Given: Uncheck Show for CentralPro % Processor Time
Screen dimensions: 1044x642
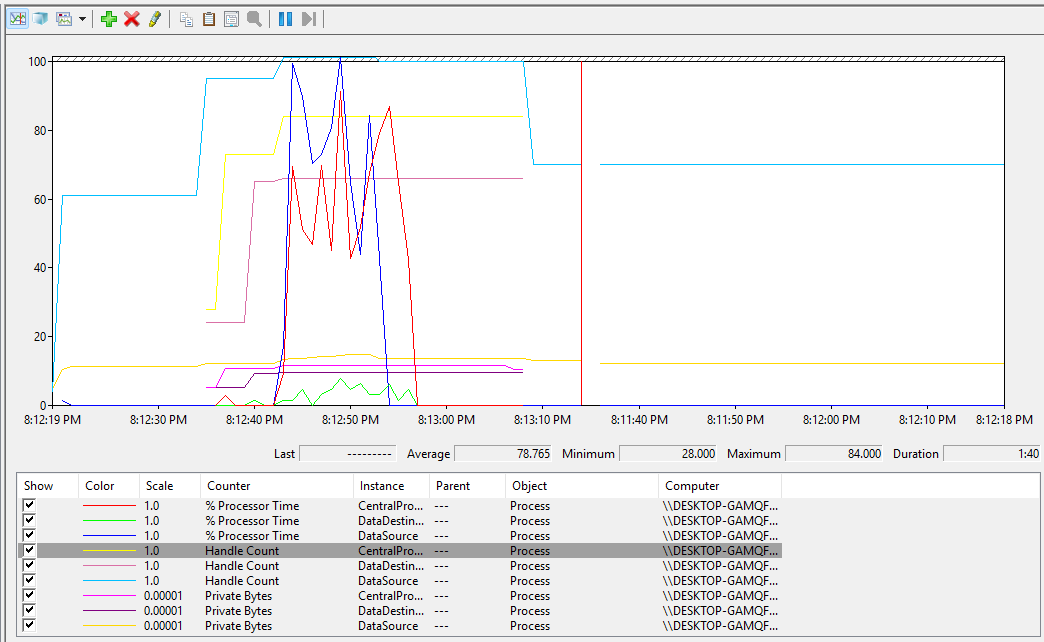Looking at the screenshot, I should (29, 505).
